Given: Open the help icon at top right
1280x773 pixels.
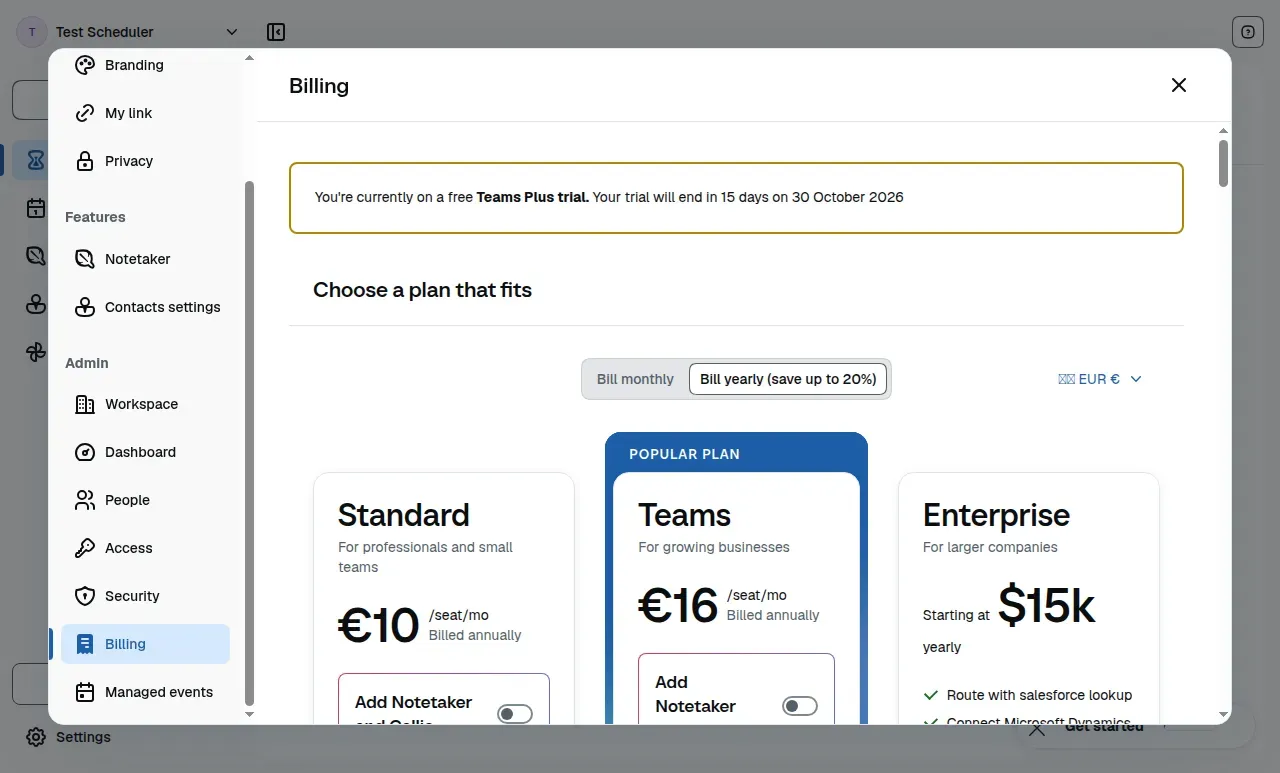Looking at the screenshot, I should 1248,32.
